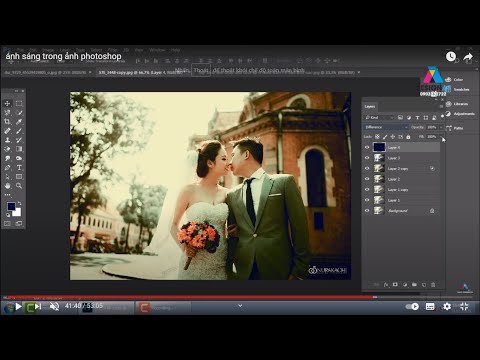Open the layer filter Kind dropdown
The height and width of the screenshot is (360, 480).
pyautogui.click(x=379, y=117)
